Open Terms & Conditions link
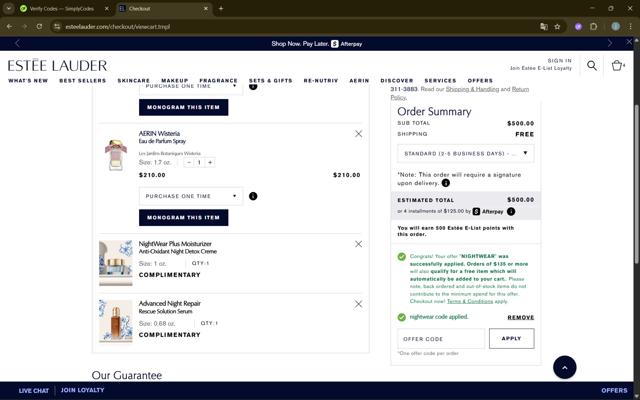The image size is (640, 400). coord(470,301)
